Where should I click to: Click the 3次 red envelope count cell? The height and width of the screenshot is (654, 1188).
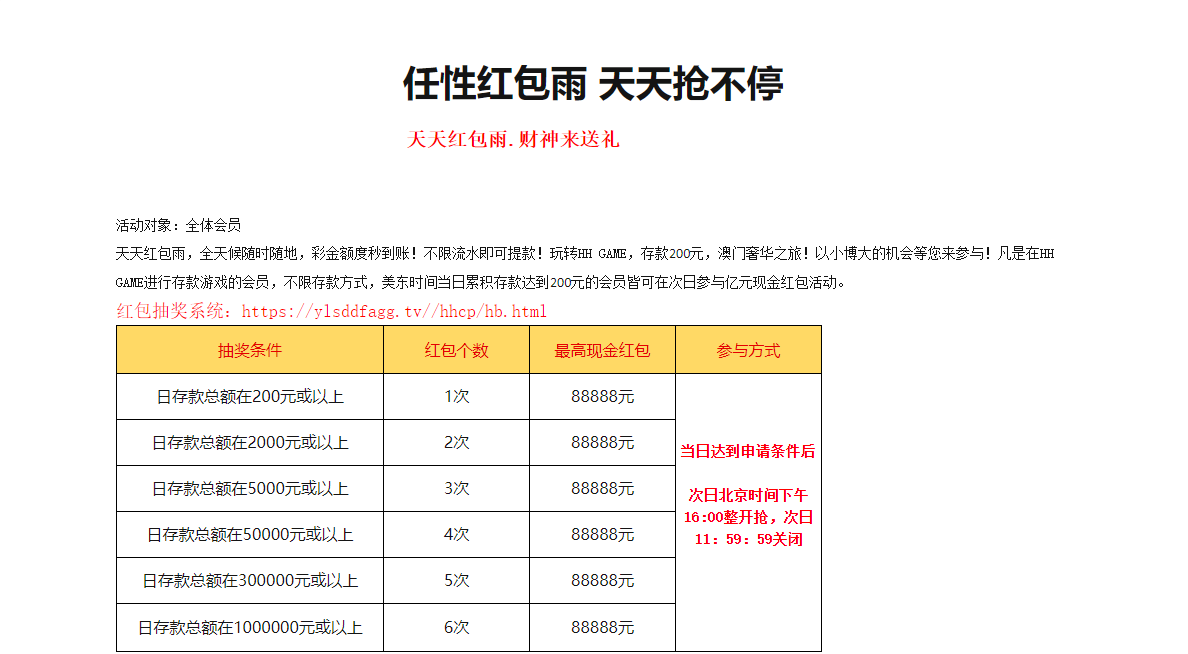(x=456, y=490)
